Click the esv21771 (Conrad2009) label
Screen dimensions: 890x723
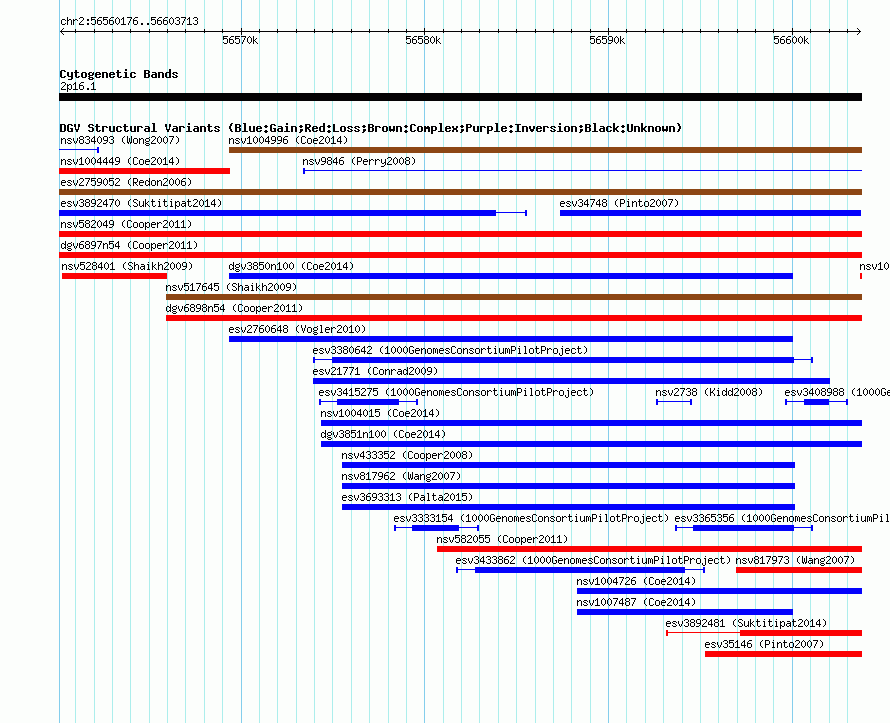pos(375,371)
